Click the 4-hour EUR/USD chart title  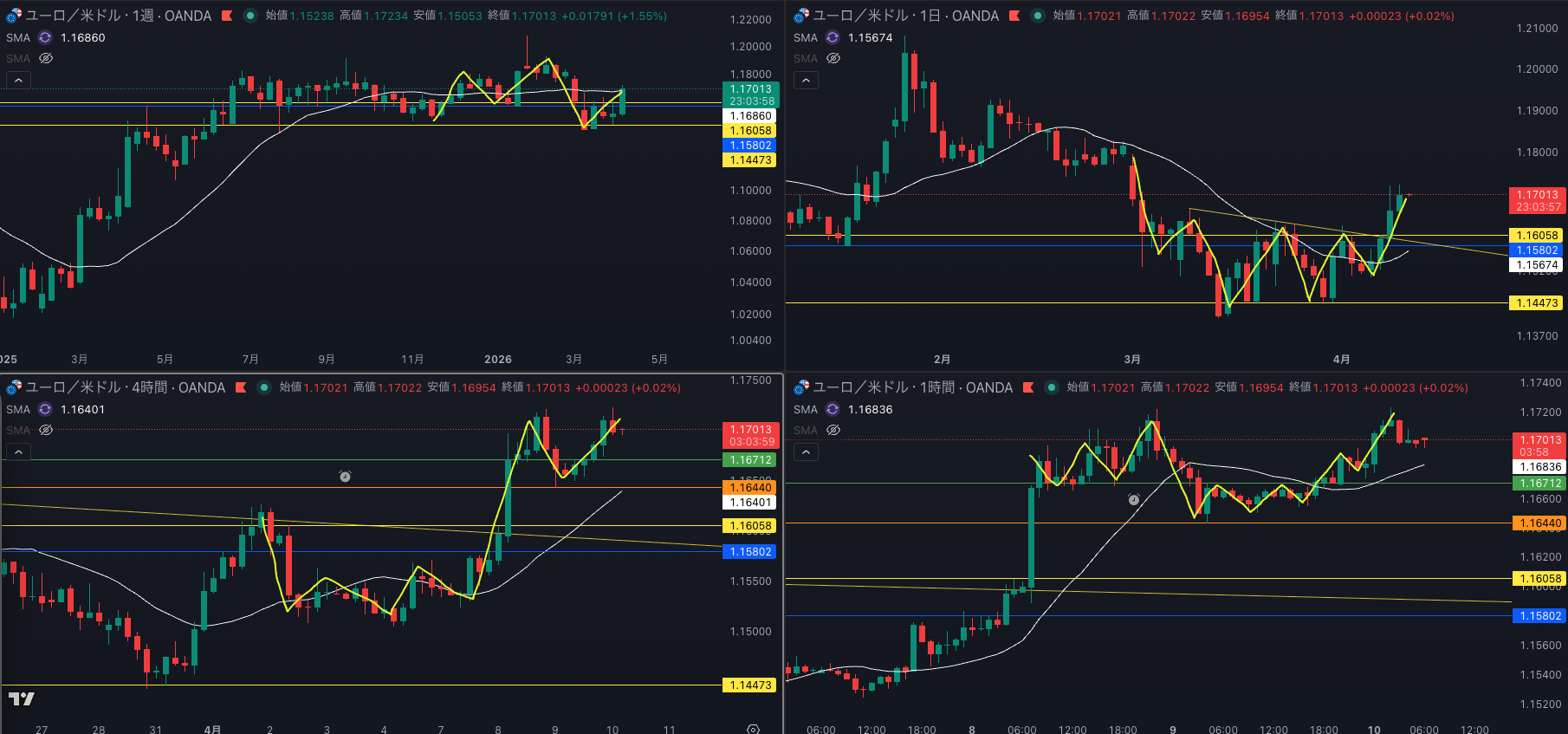coord(125,387)
